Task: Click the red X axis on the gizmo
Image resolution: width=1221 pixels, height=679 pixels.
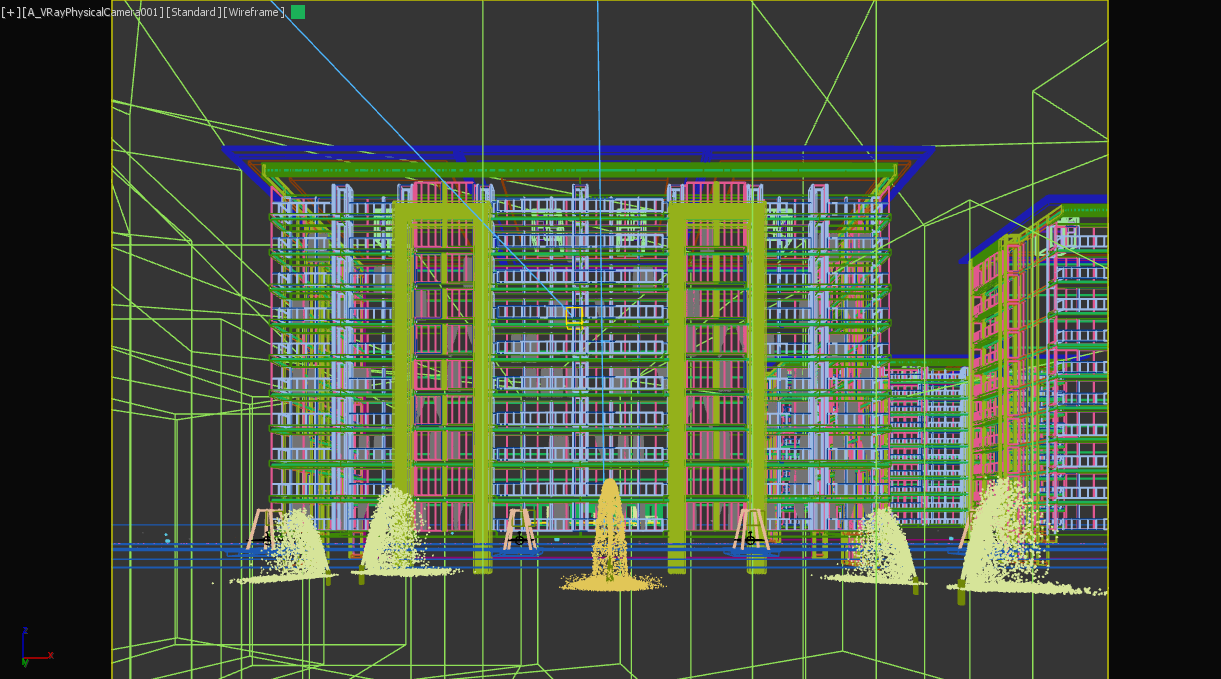Action: tap(42, 657)
